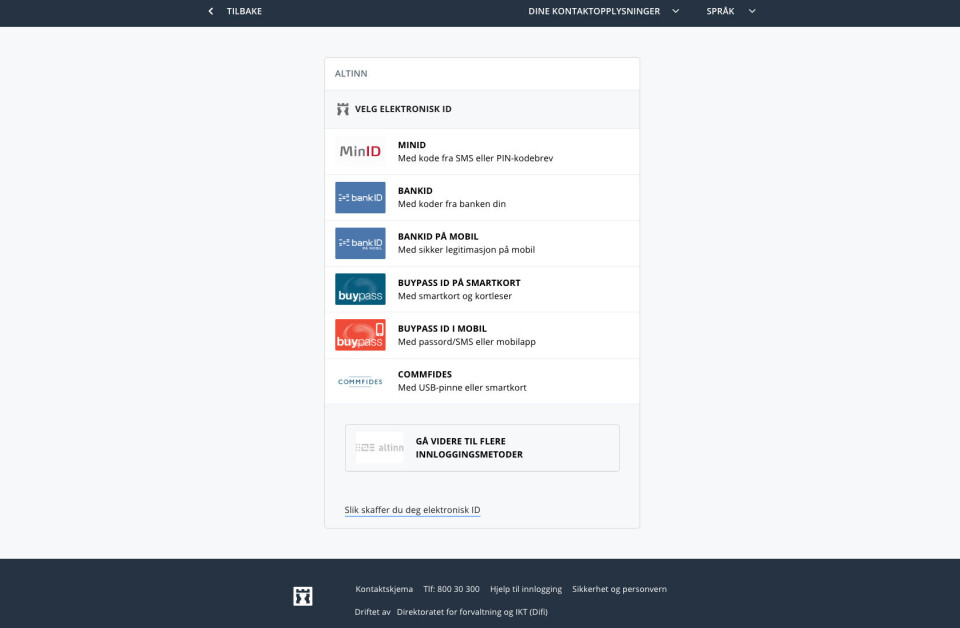Click the 'Med passord/SMS eller mobilapp' text
Screen dimensions: 960x628
[467, 342]
